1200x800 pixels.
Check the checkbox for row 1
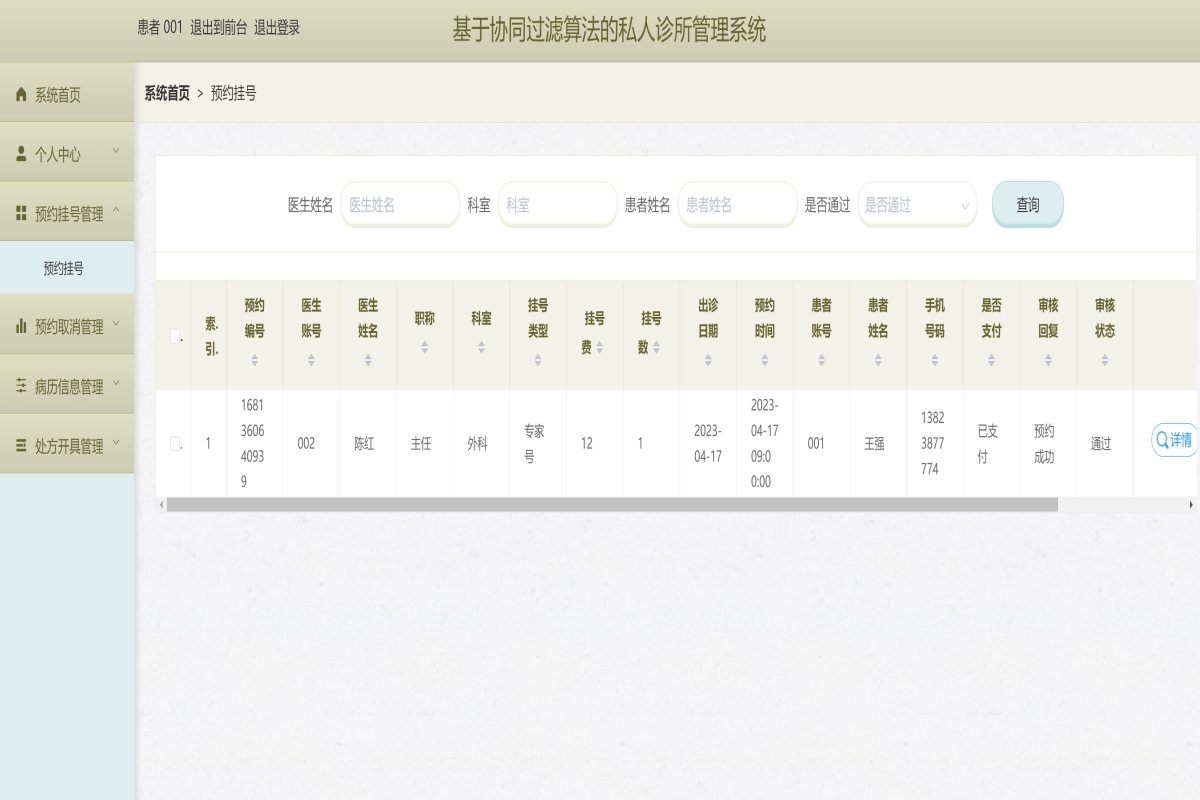(x=175, y=443)
